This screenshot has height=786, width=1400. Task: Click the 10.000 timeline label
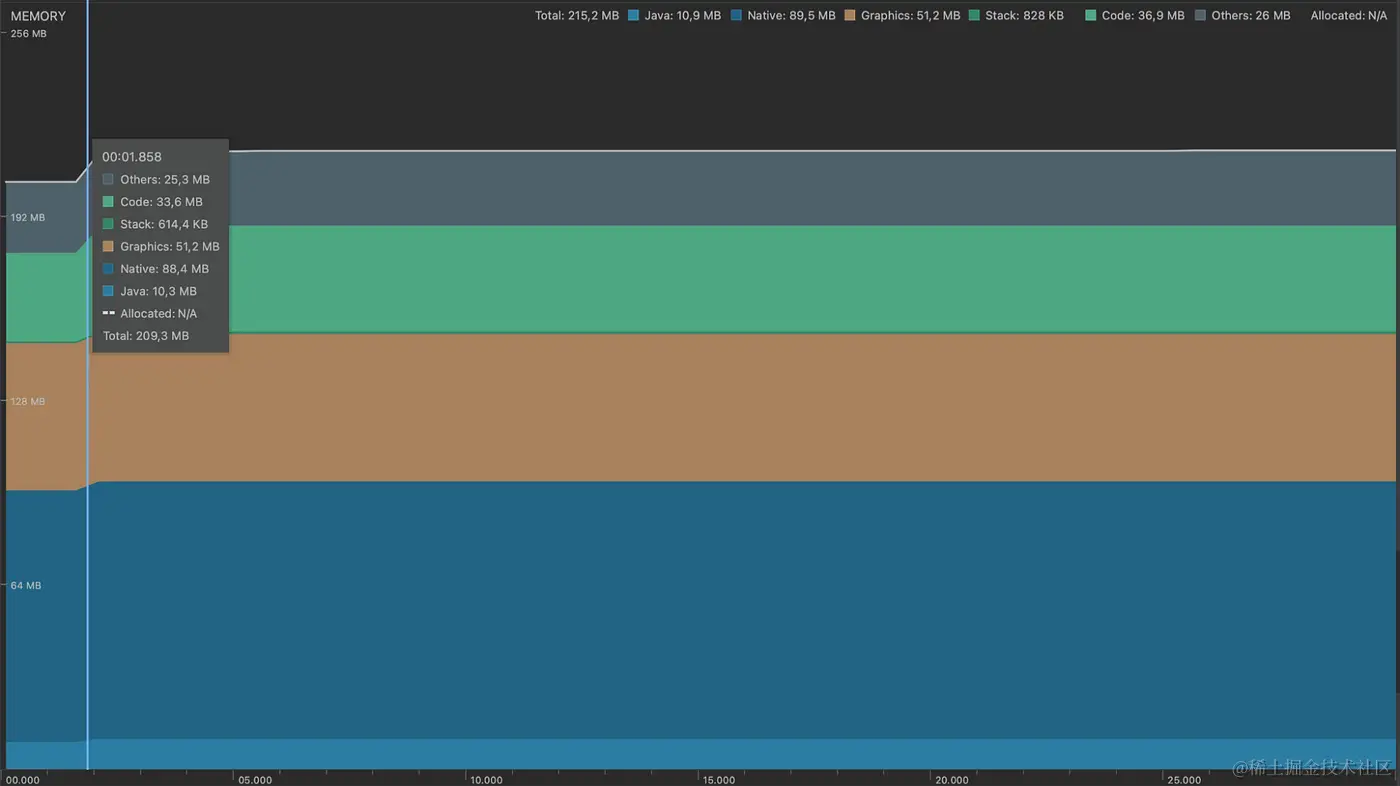click(x=486, y=780)
